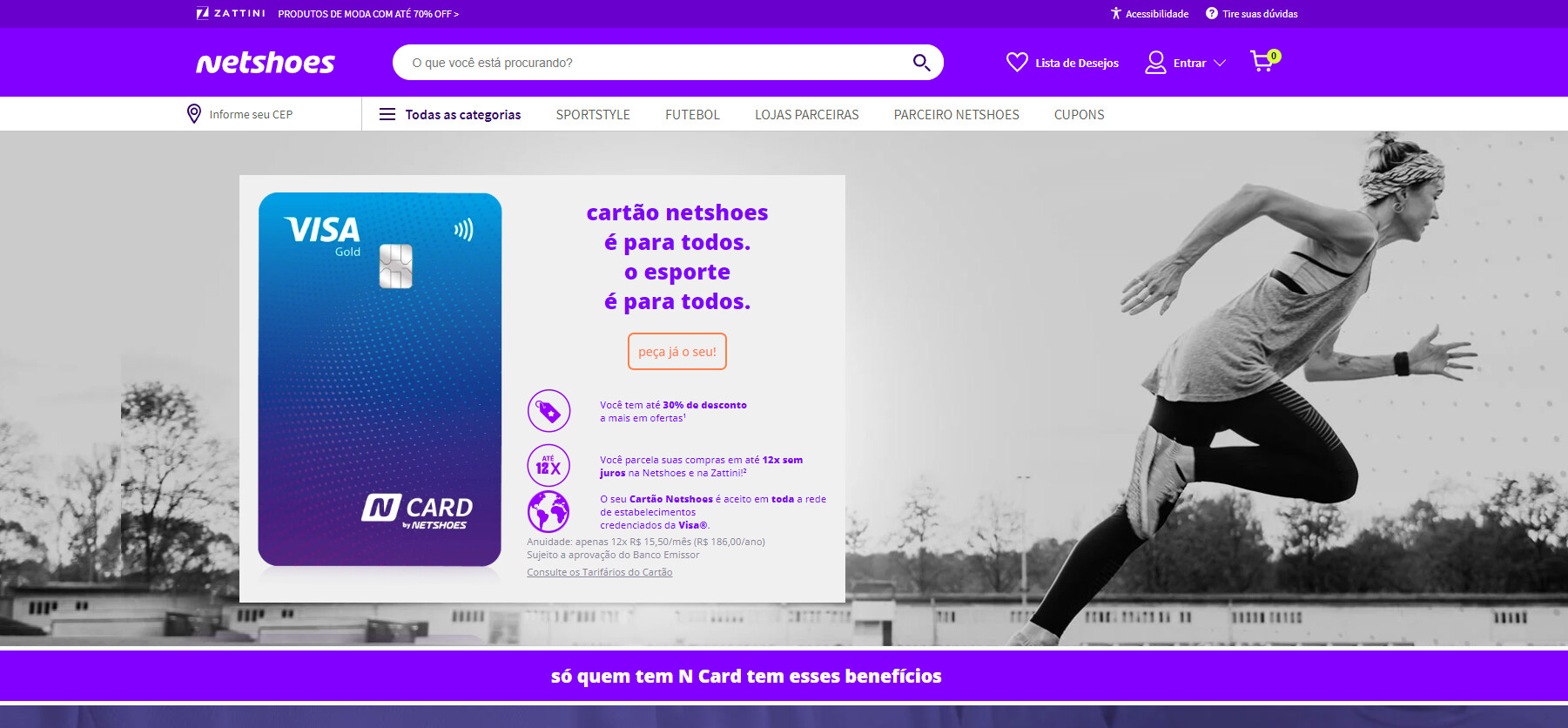Click the wishlist heart icon
The image size is (1568, 728).
(x=1017, y=63)
